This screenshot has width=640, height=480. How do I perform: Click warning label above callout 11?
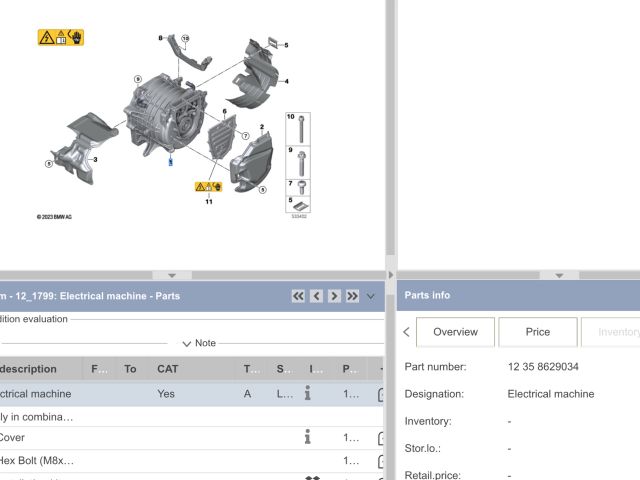click(208, 187)
